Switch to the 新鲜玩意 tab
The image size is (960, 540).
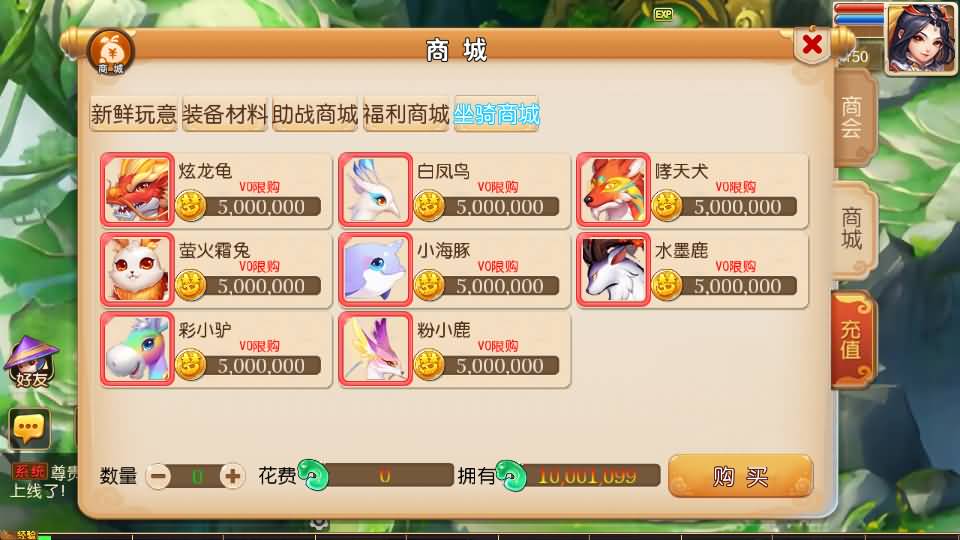point(133,114)
